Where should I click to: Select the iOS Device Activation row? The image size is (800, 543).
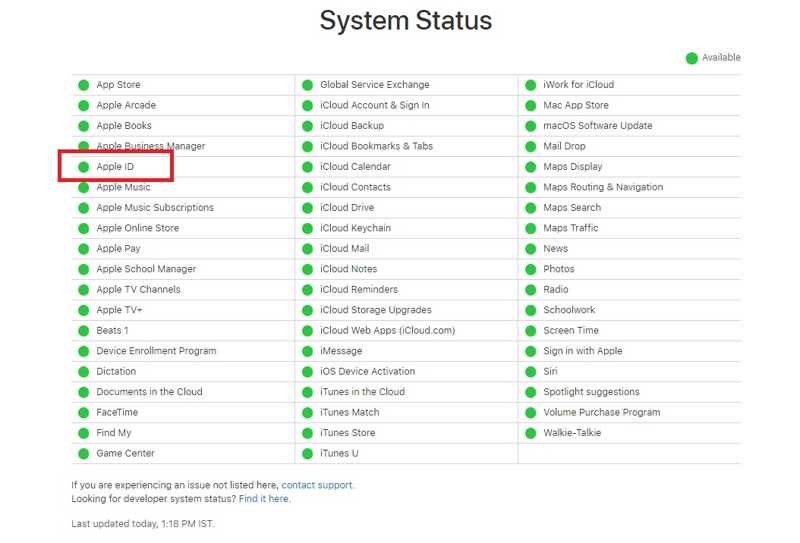click(x=407, y=372)
